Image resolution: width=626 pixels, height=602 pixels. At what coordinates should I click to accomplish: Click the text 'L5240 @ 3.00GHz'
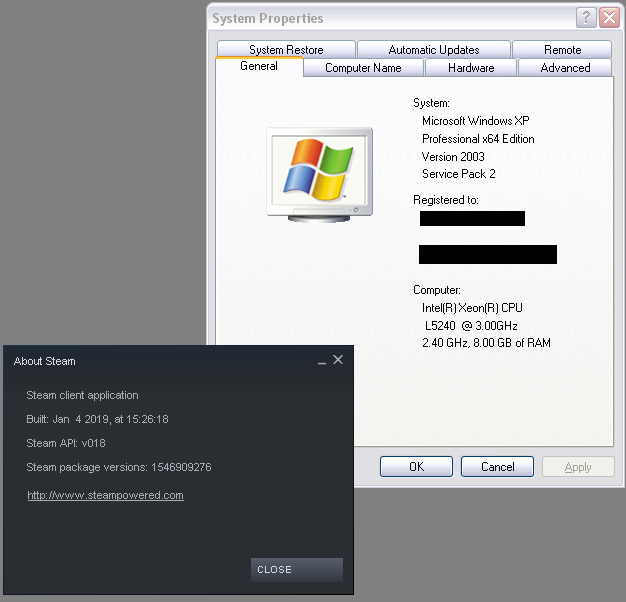471,326
